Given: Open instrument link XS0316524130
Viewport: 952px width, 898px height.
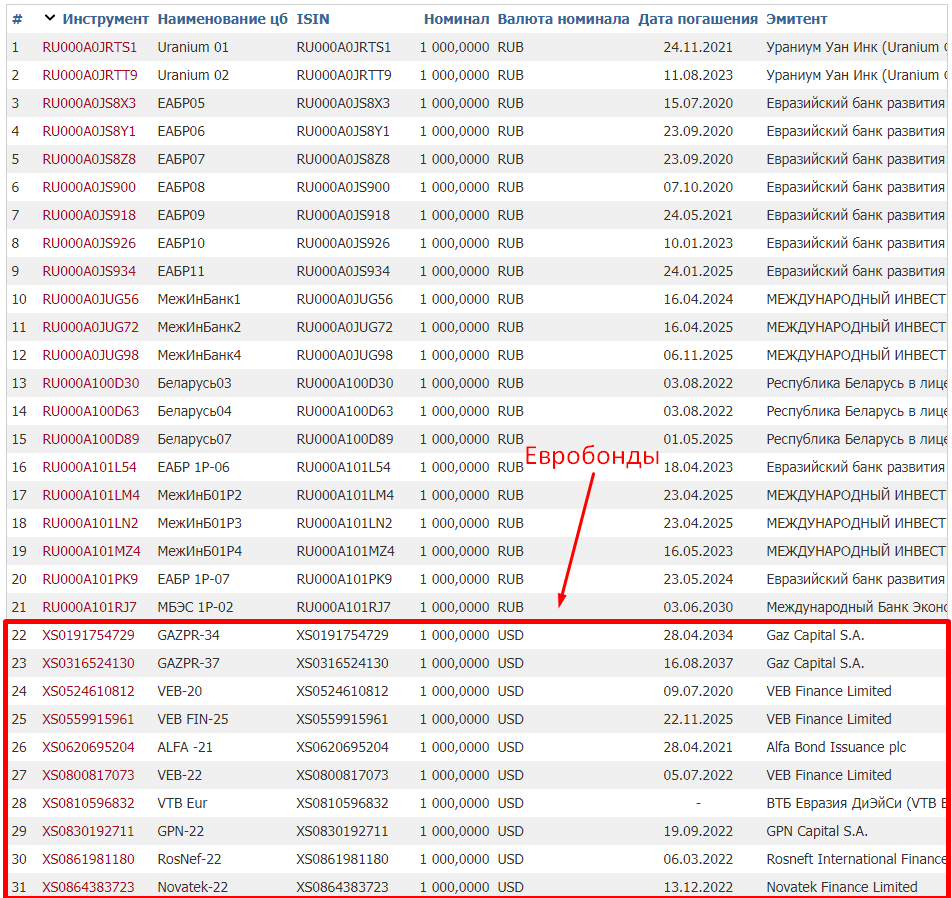Looking at the screenshot, I should [x=88, y=663].
